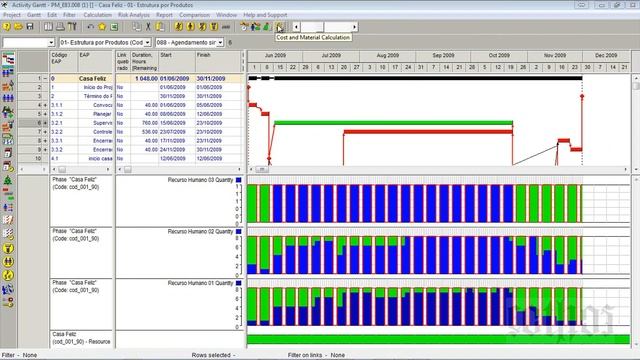The image size is (640, 360).
Task: Click the Print toolbar icon
Action: [x=60, y=27]
